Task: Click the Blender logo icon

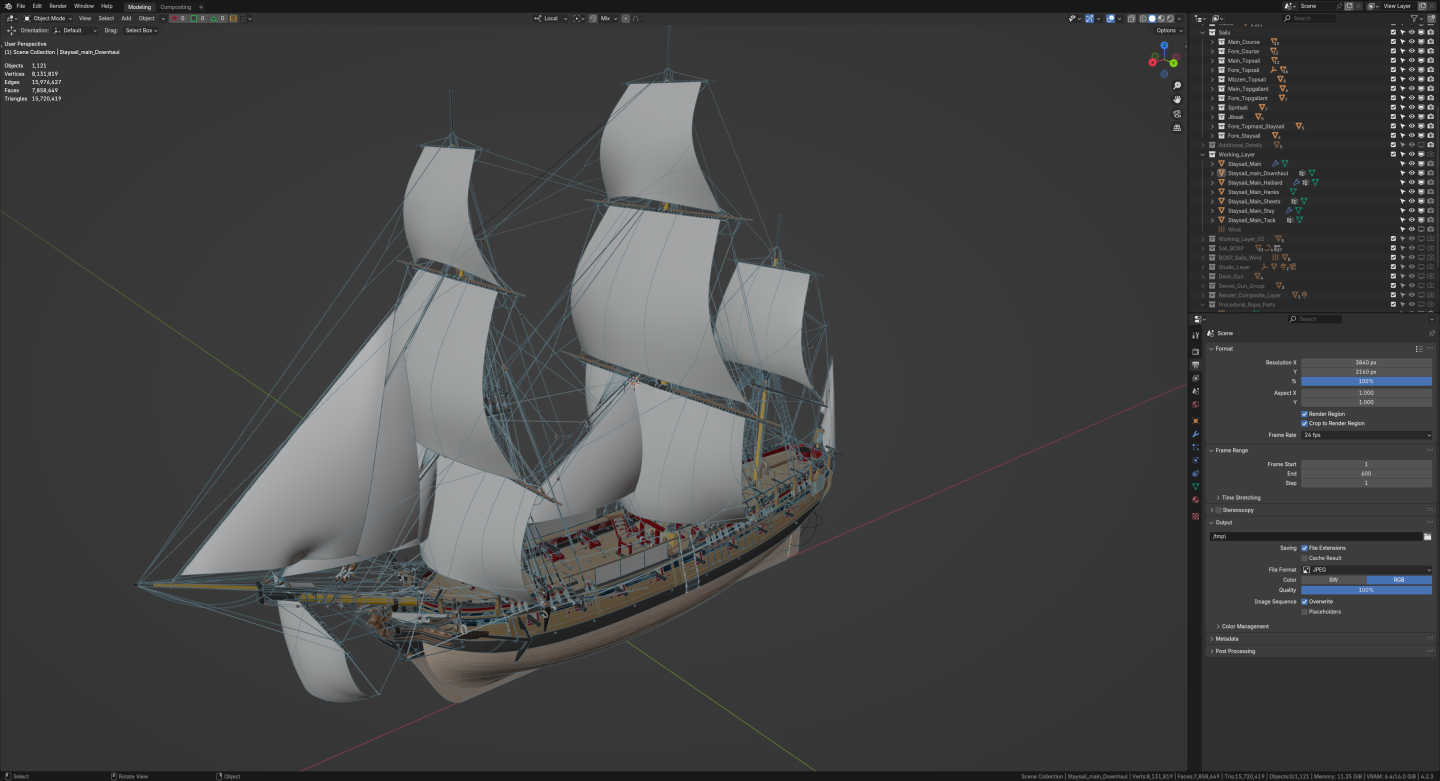Action: pyautogui.click(x=6, y=6)
